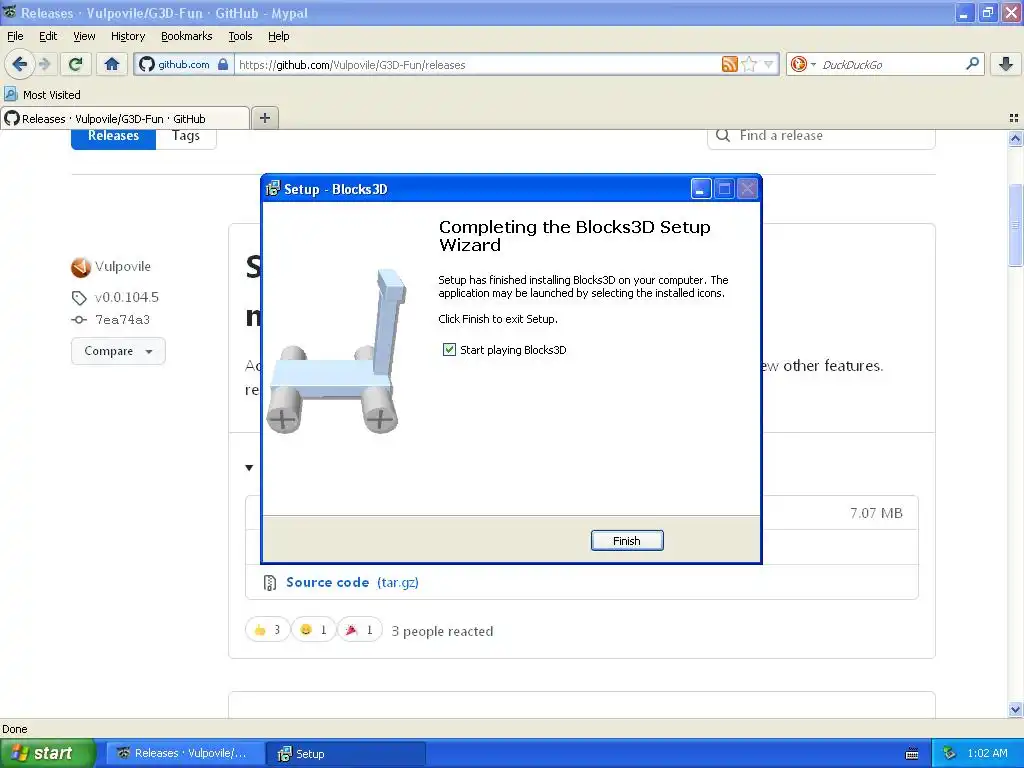Download Source code (tar.gz)
The width and height of the screenshot is (1024, 768).
tap(352, 582)
